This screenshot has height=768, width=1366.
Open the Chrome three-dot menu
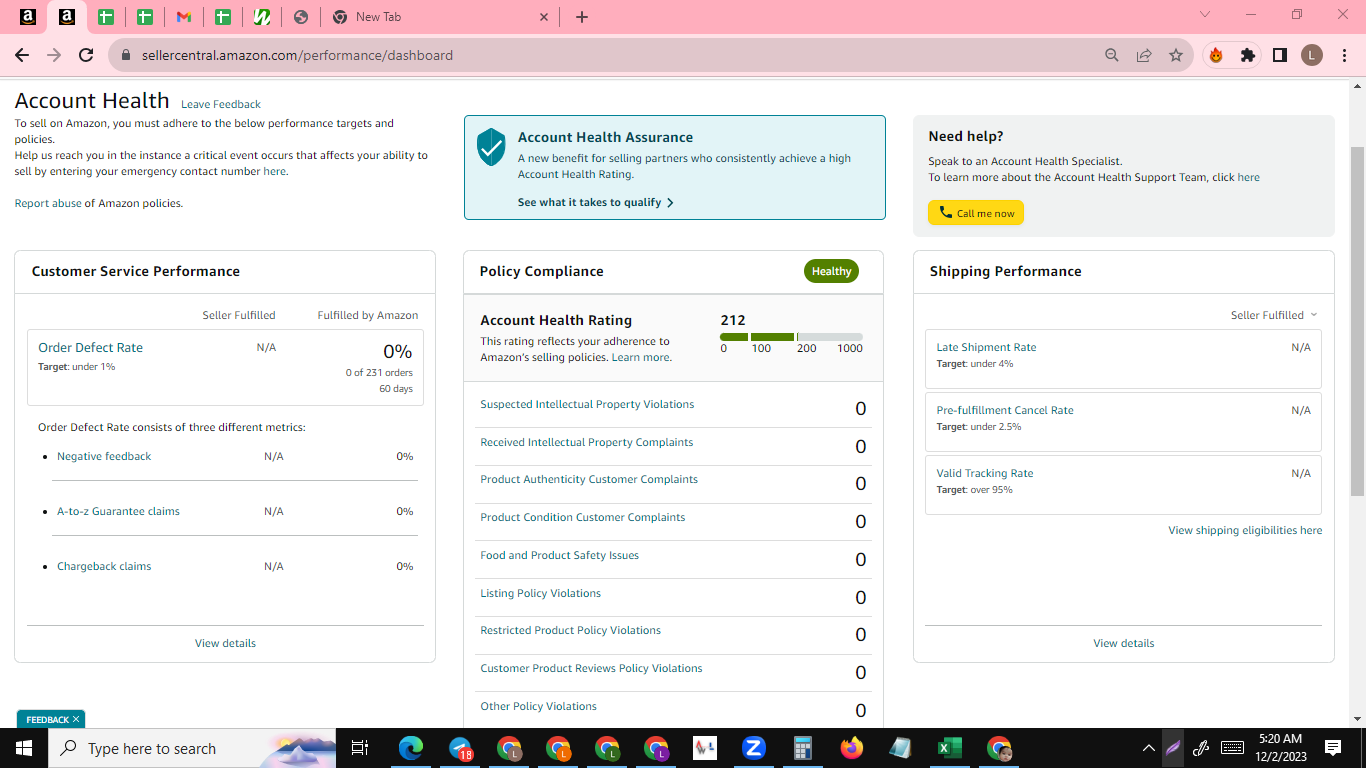coord(1343,55)
